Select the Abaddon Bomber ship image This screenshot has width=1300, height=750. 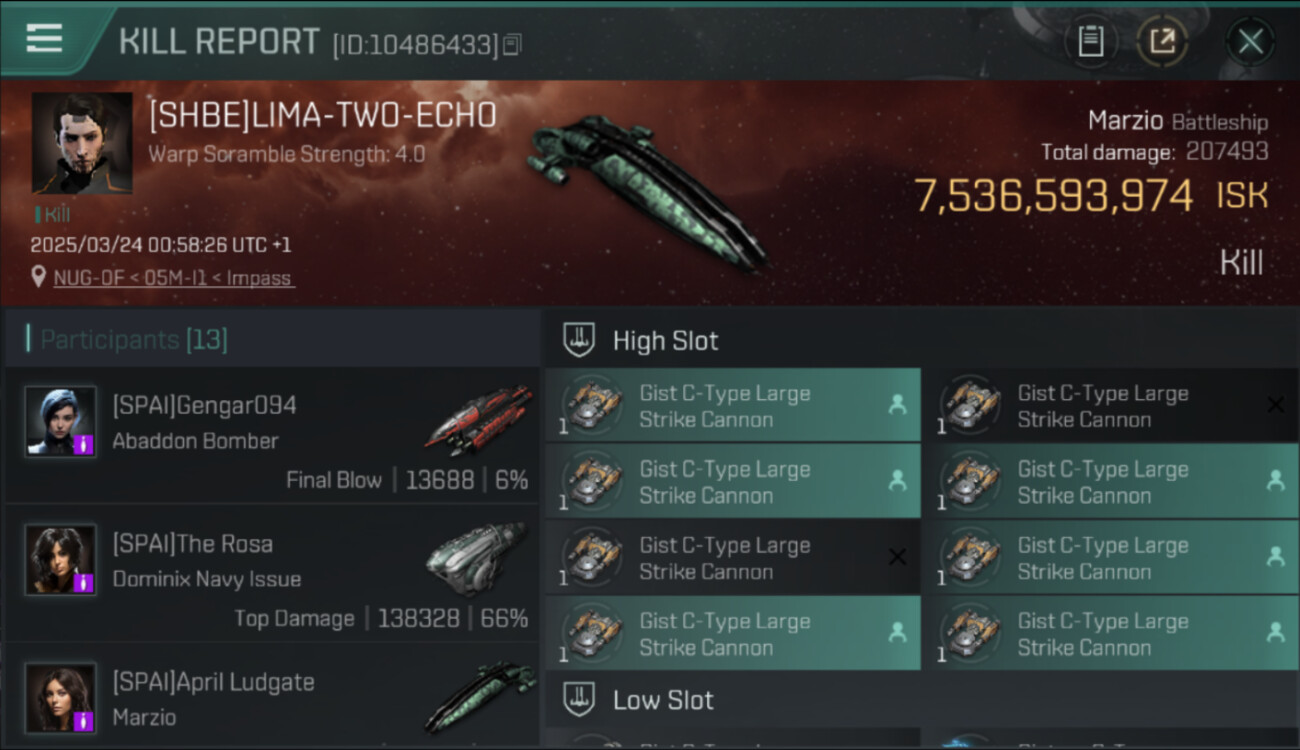pyautogui.click(x=478, y=418)
